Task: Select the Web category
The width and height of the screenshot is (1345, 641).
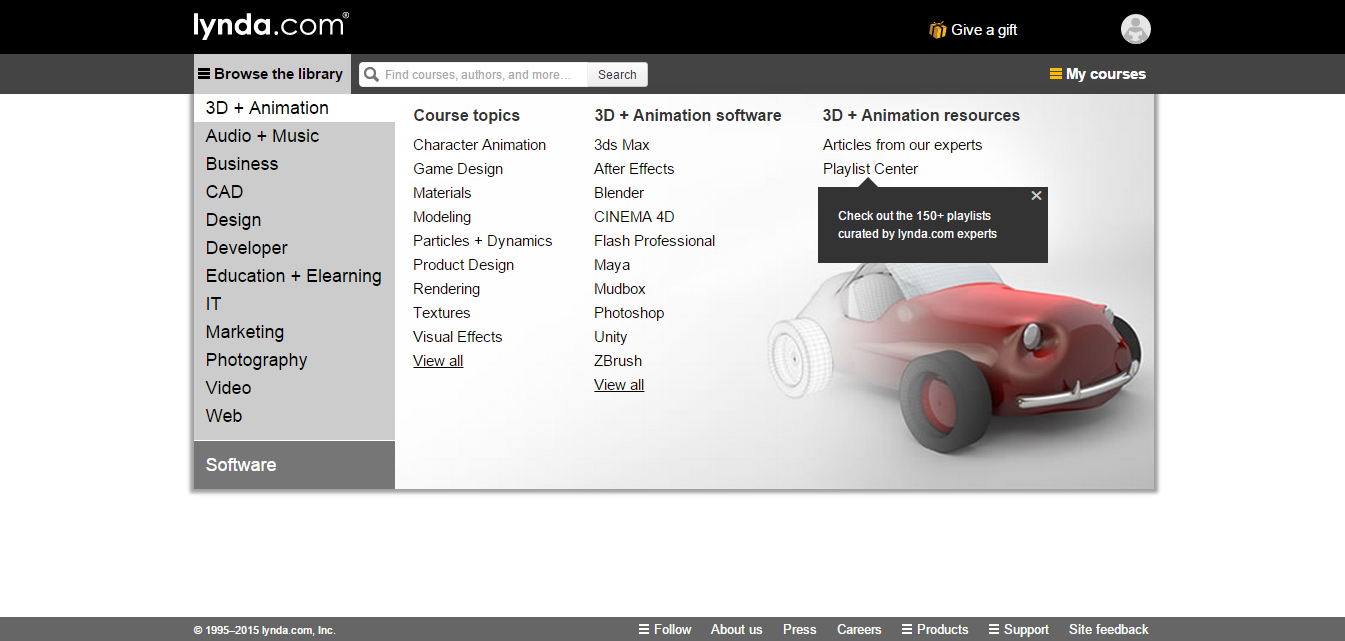Action: point(294,416)
